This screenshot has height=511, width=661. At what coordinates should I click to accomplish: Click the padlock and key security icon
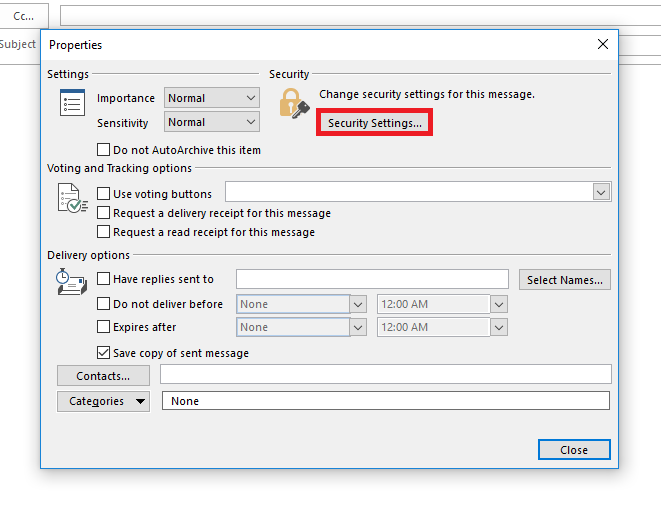pyautogui.click(x=294, y=103)
